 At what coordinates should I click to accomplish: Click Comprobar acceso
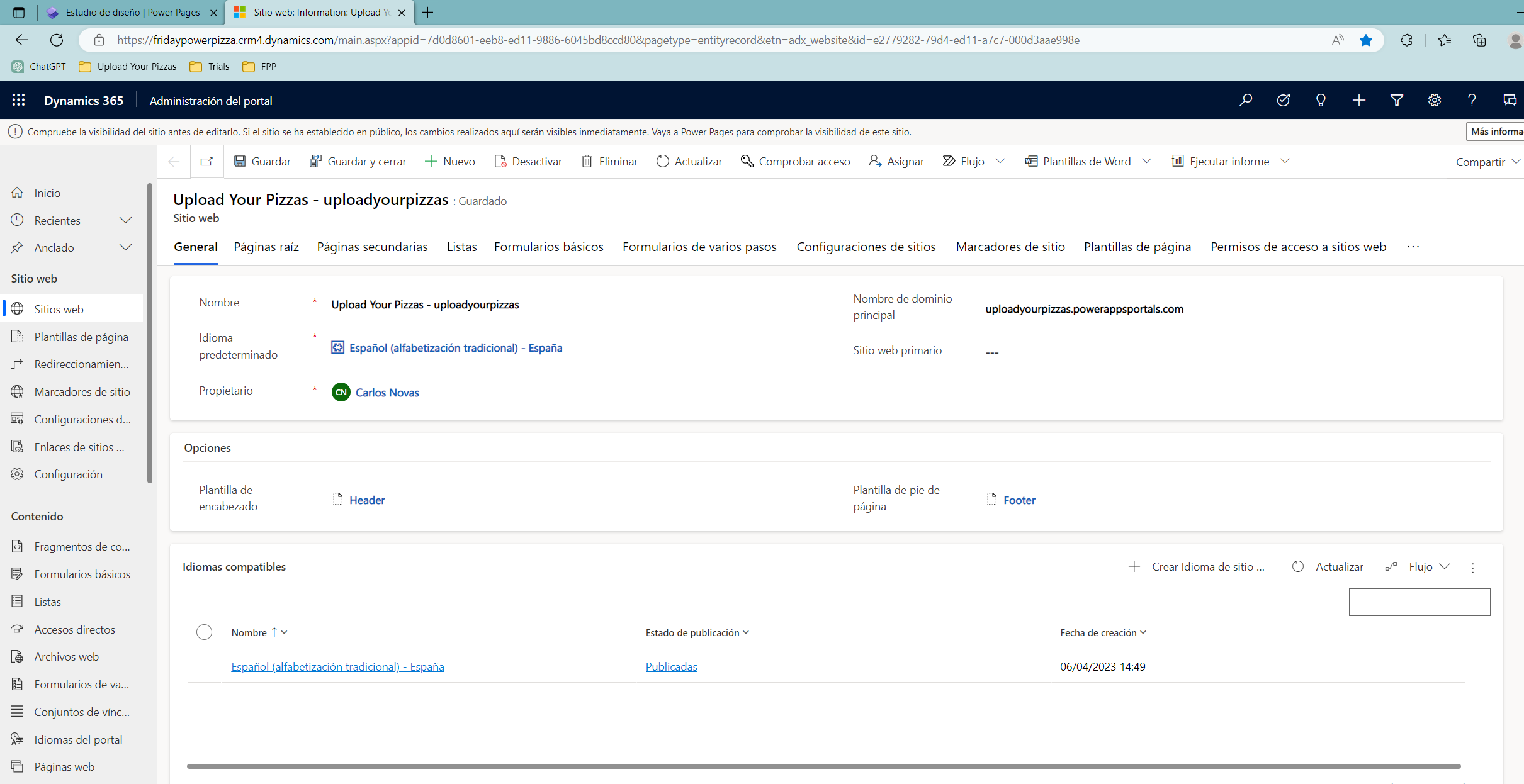795,162
